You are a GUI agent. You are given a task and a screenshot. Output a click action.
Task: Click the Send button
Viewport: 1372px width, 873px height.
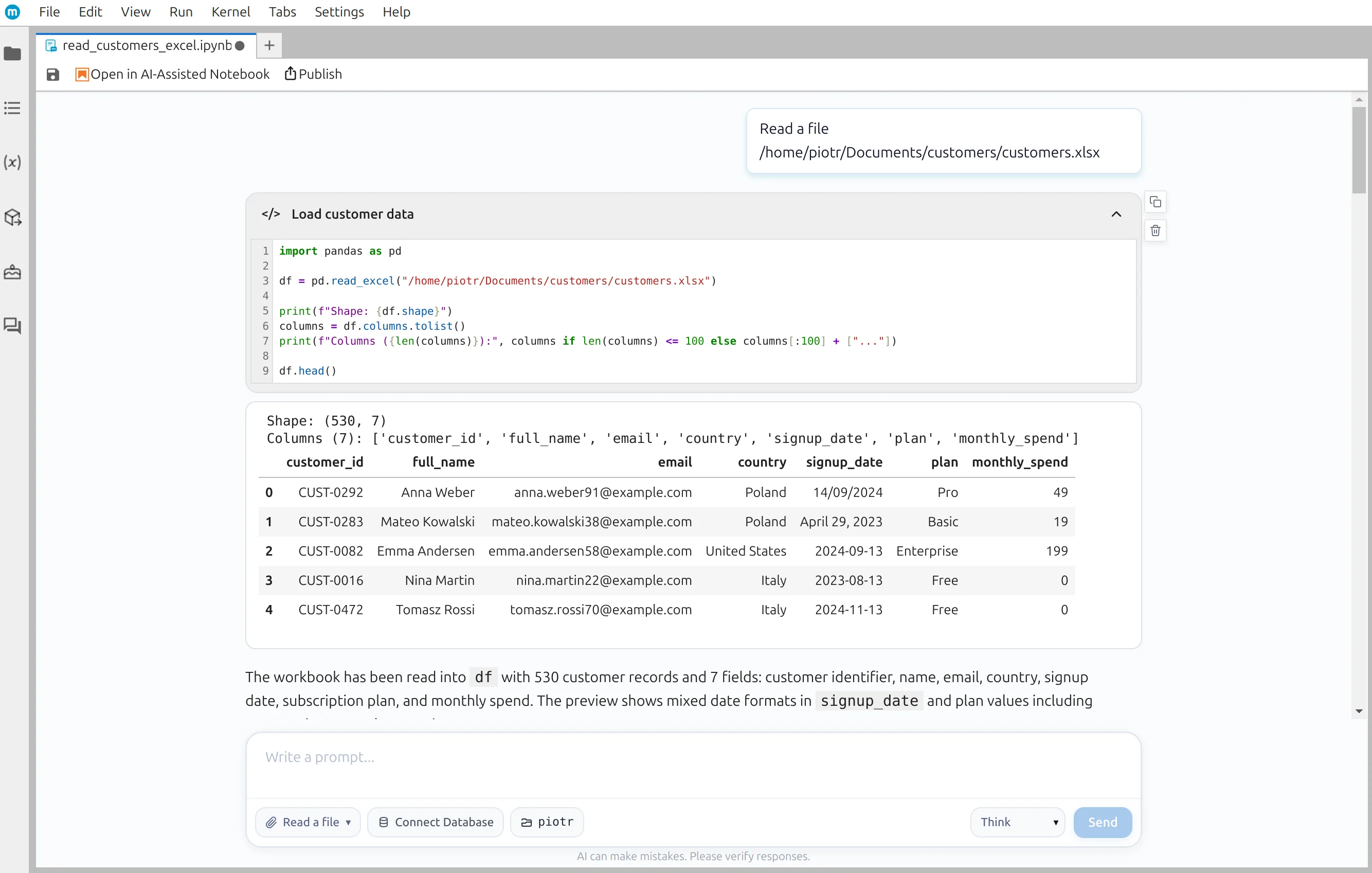click(x=1103, y=822)
